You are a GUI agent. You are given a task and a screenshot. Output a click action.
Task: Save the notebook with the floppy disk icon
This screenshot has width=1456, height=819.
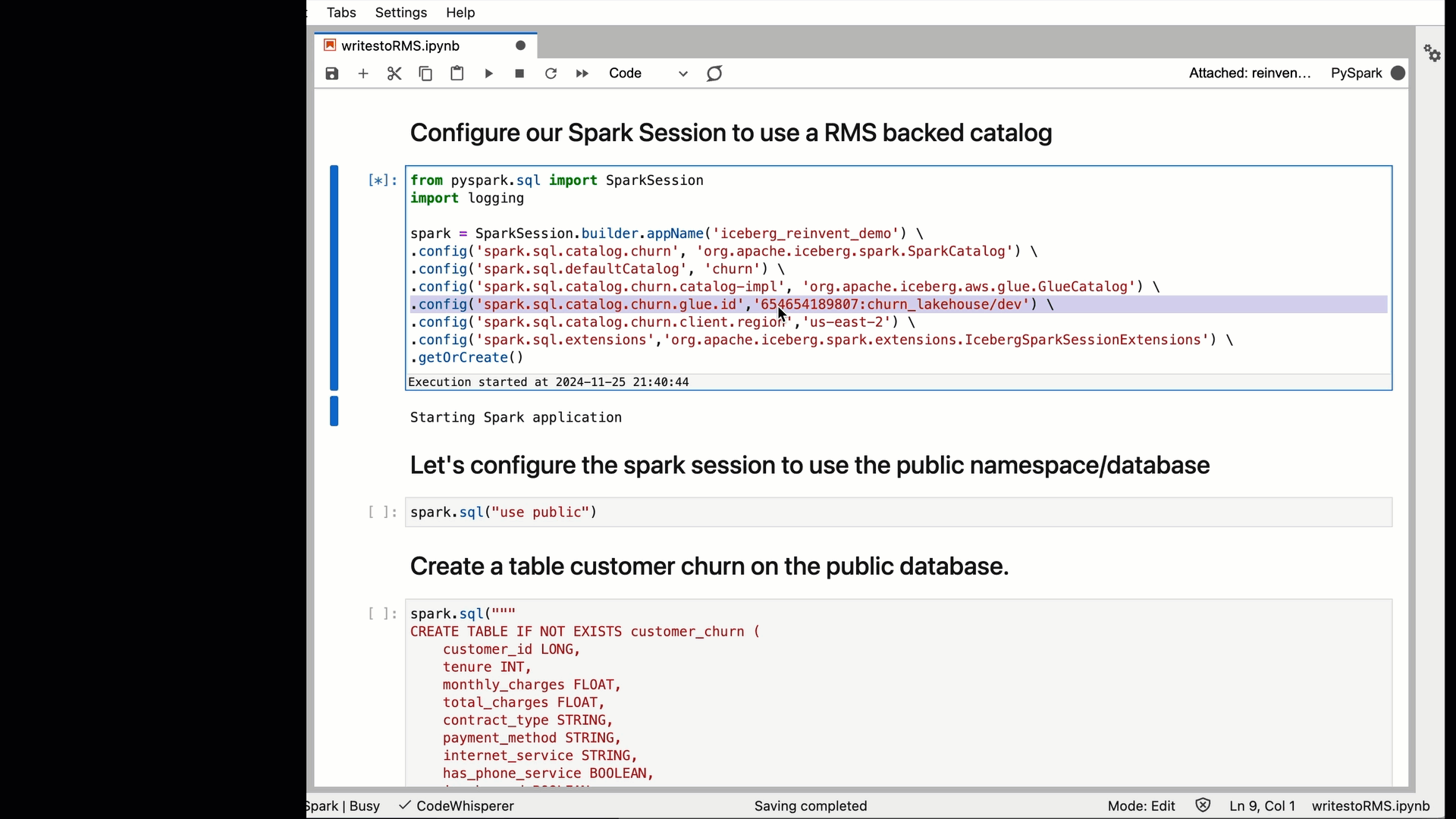tap(332, 74)
